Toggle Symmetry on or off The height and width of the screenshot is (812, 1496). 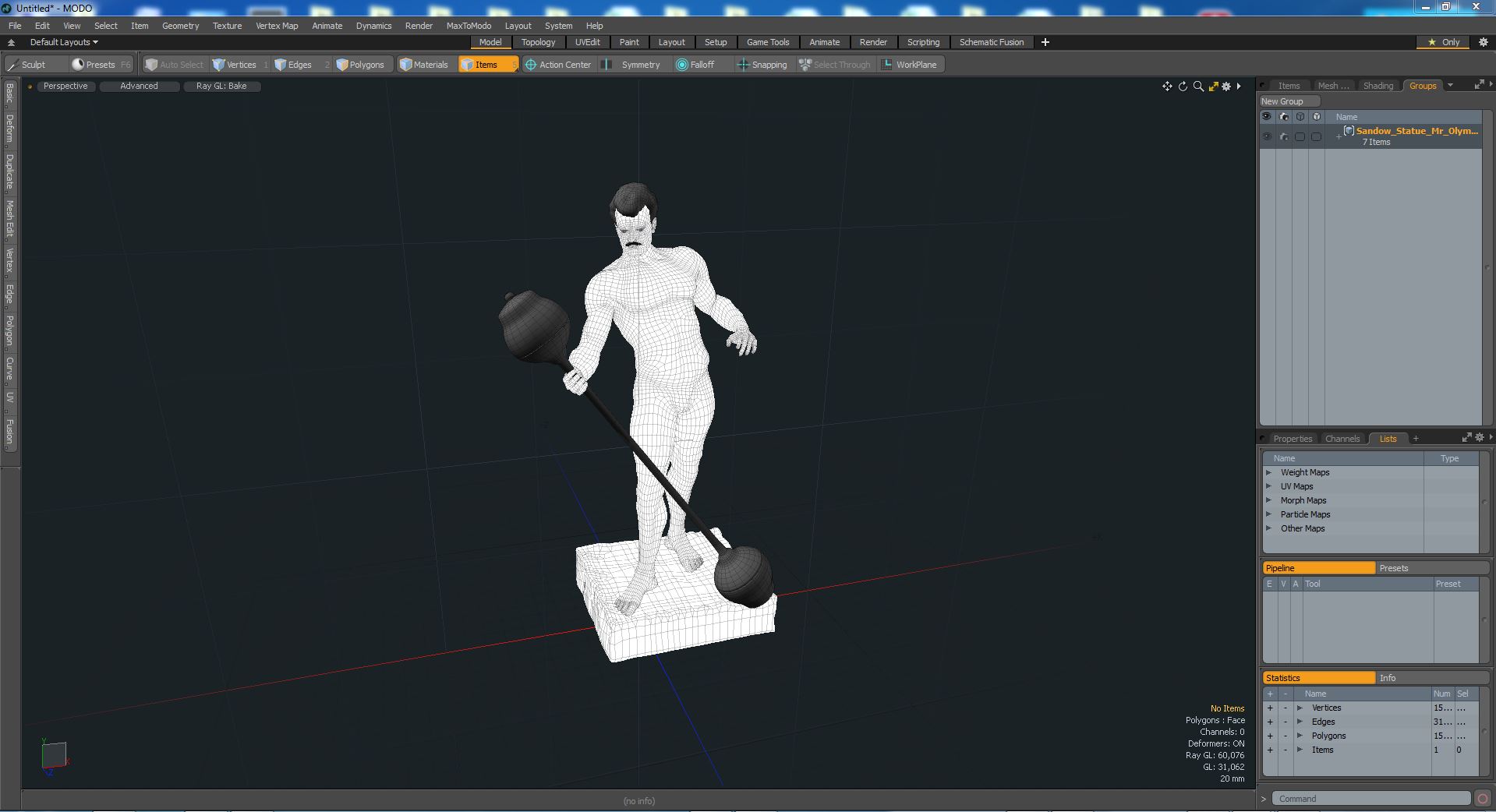(x=633, y=65)
